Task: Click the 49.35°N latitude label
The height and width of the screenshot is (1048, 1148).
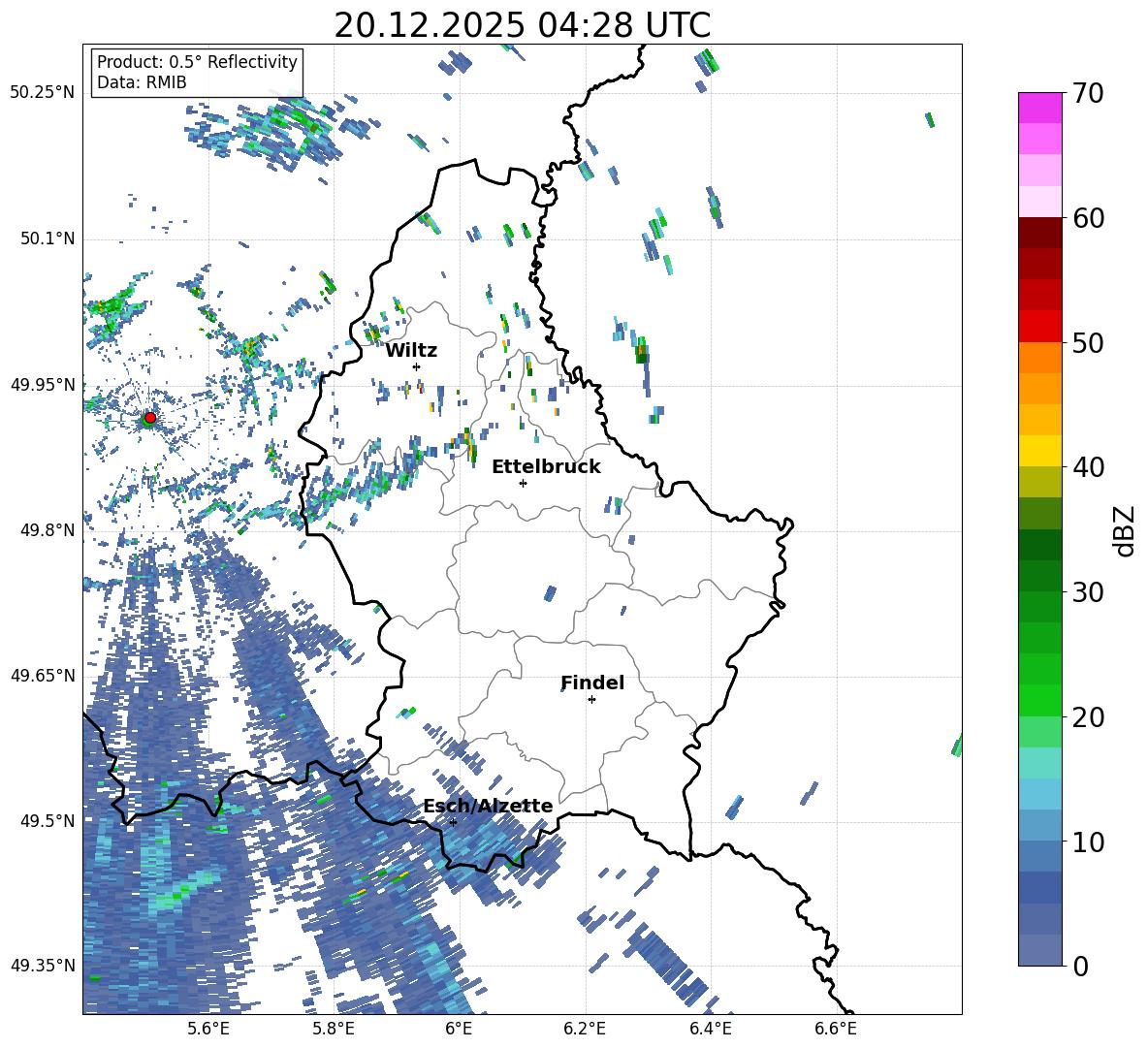Action: 43,966
